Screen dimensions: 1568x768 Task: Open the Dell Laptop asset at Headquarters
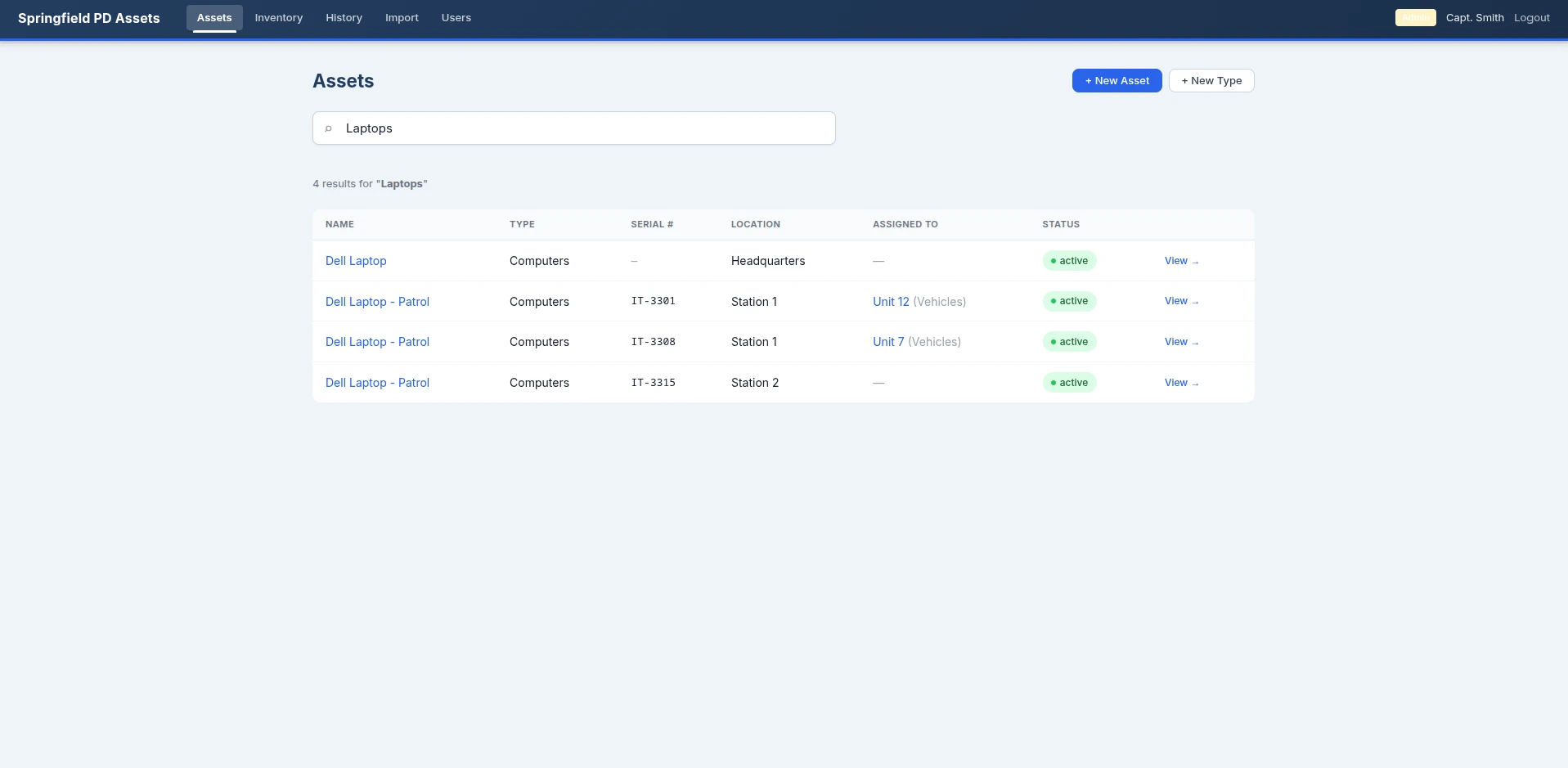(x=356, y=261)
